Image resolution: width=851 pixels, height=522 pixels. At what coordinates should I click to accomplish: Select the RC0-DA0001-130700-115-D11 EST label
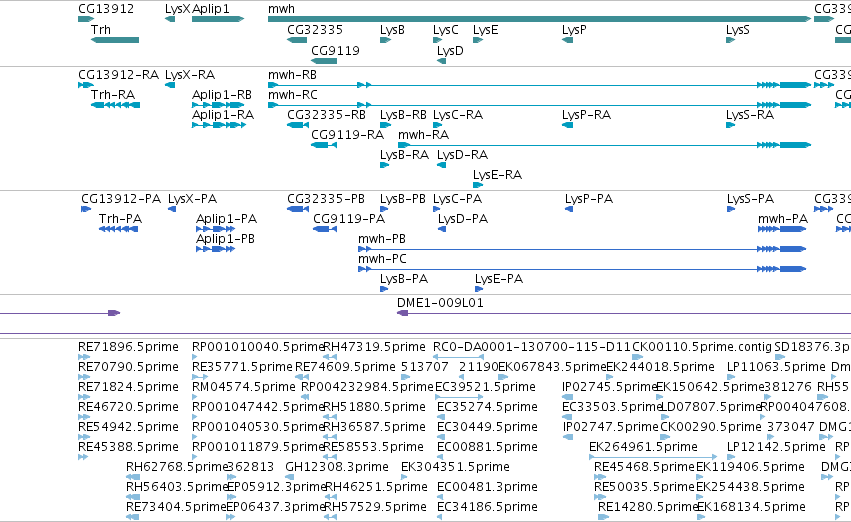pyautogui.click(x=532, y=347)
